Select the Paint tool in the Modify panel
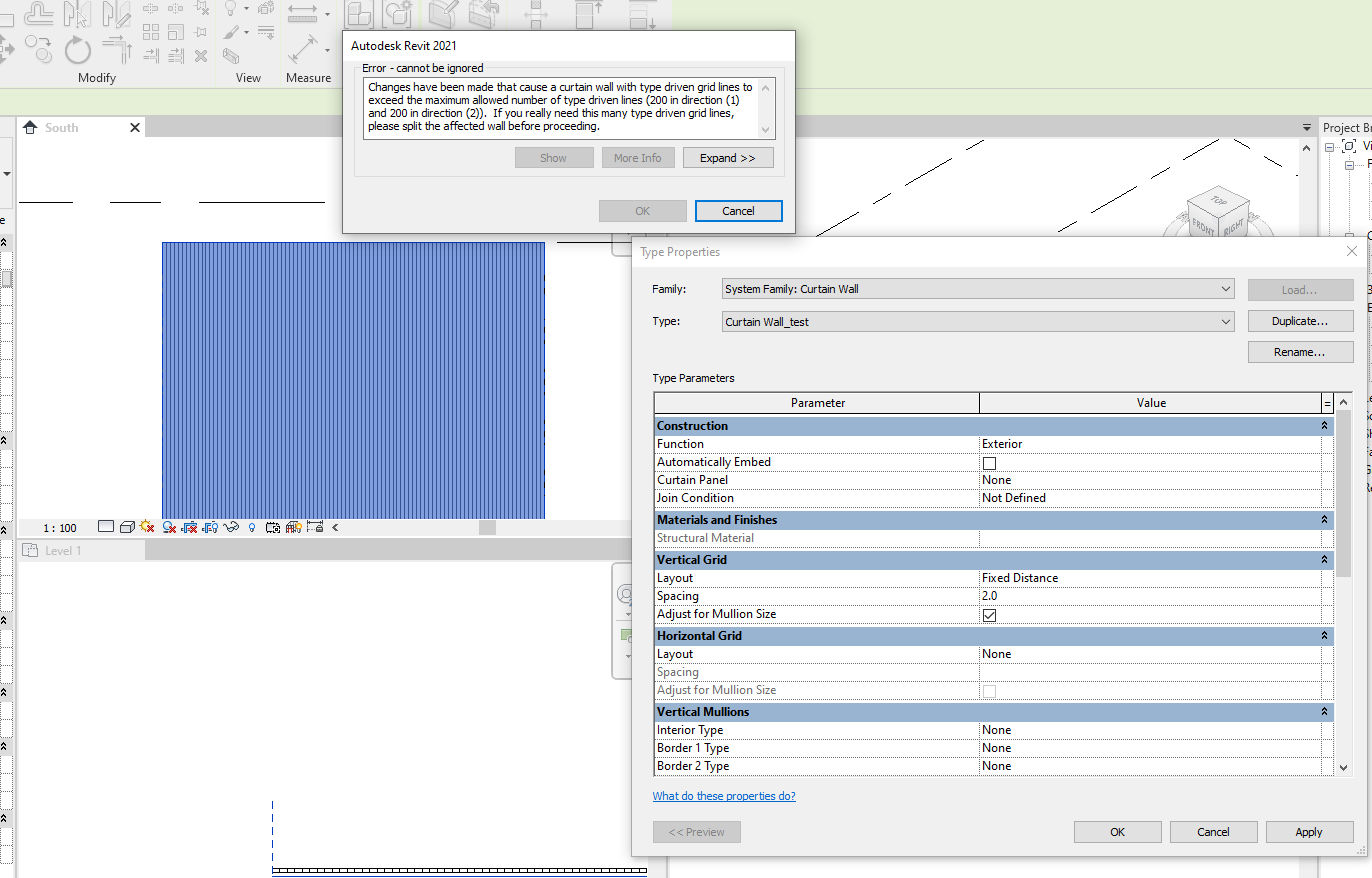Viewport: 1372px width, 878px height. coord(232,31)
